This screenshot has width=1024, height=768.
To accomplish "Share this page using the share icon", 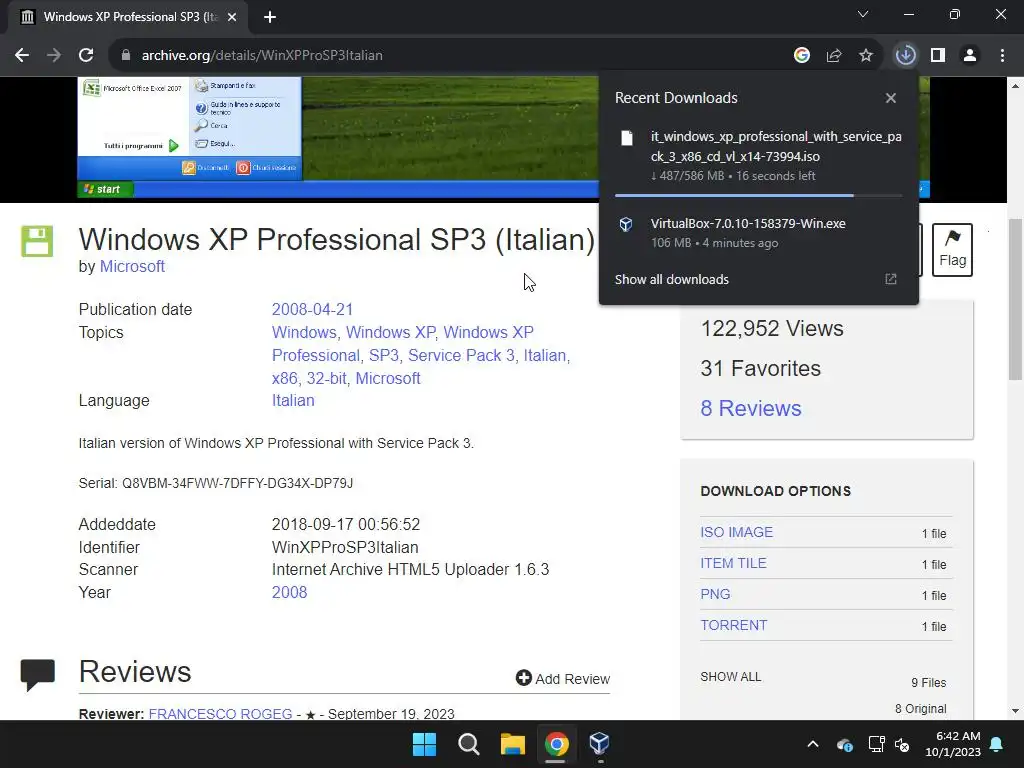I will click(x=834, y=56).
